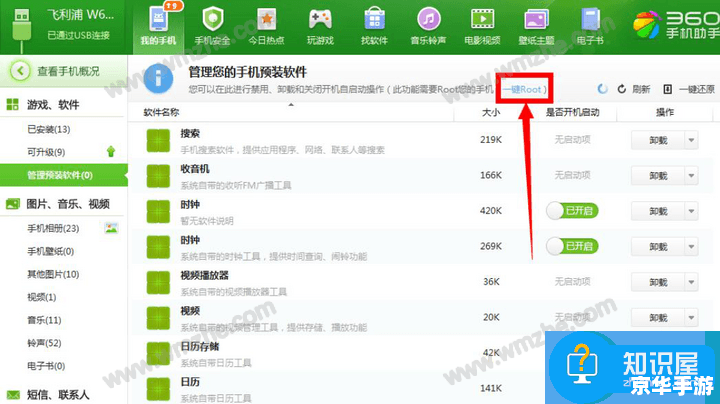The width and height of the screenshot is (720, 404).
Task: Open the 电影视频 film icon
Action: 482,19
